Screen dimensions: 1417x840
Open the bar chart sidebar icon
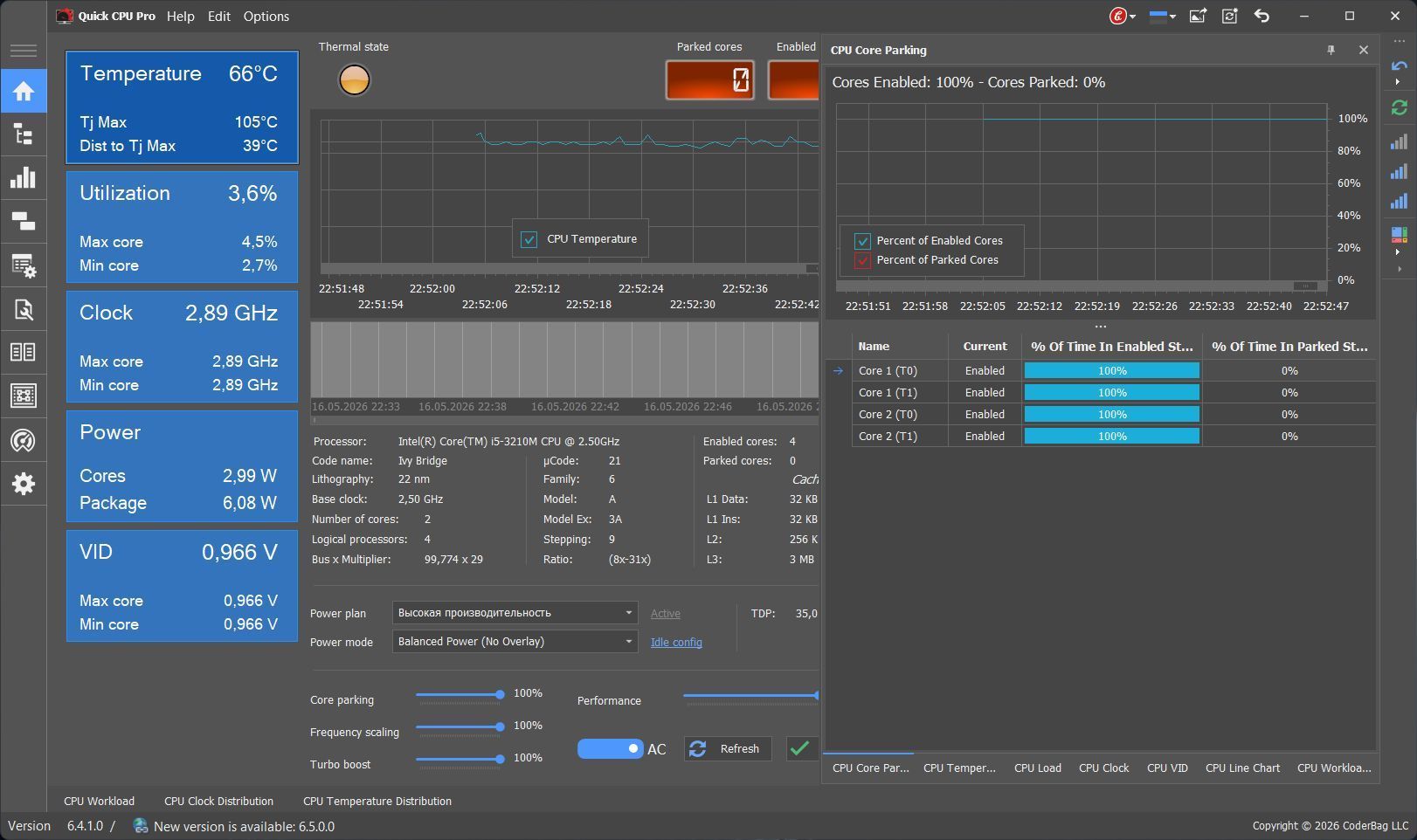point(23,178)
